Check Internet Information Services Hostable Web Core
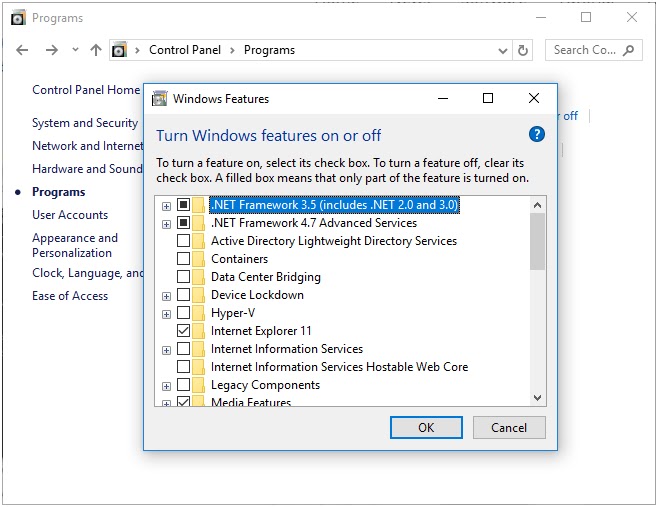Viewport: 658px width, 507px height. click(x=183, y=367)
